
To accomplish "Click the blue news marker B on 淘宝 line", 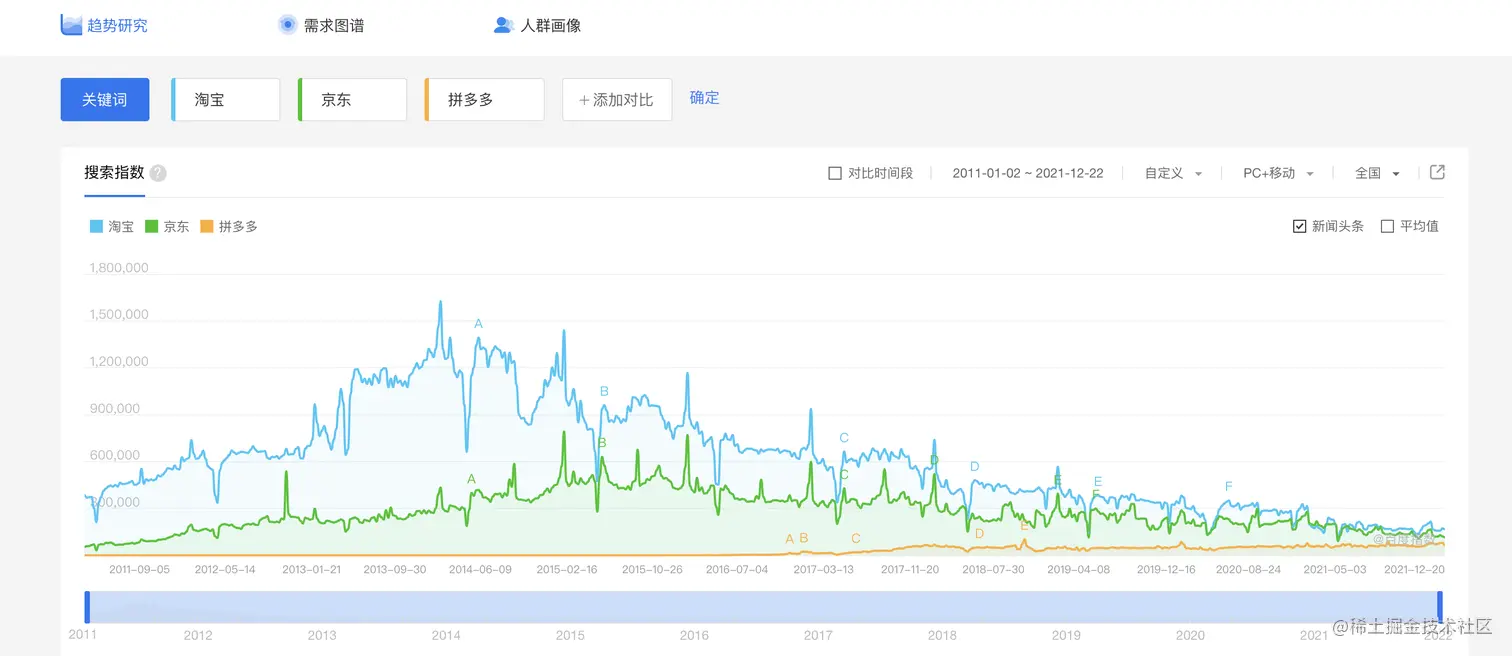I will click(x=604, y=392).
